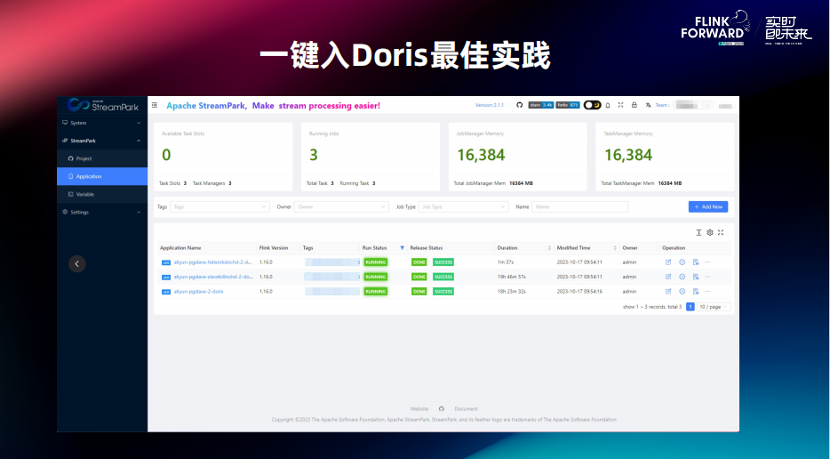This screenshot has width=830, height=460.
Task: Open the language translate icon
Action: [648, 105]
